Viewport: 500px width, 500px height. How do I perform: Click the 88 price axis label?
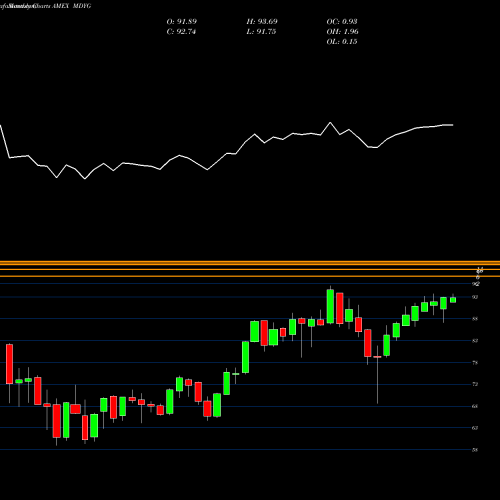coord(475,319)
